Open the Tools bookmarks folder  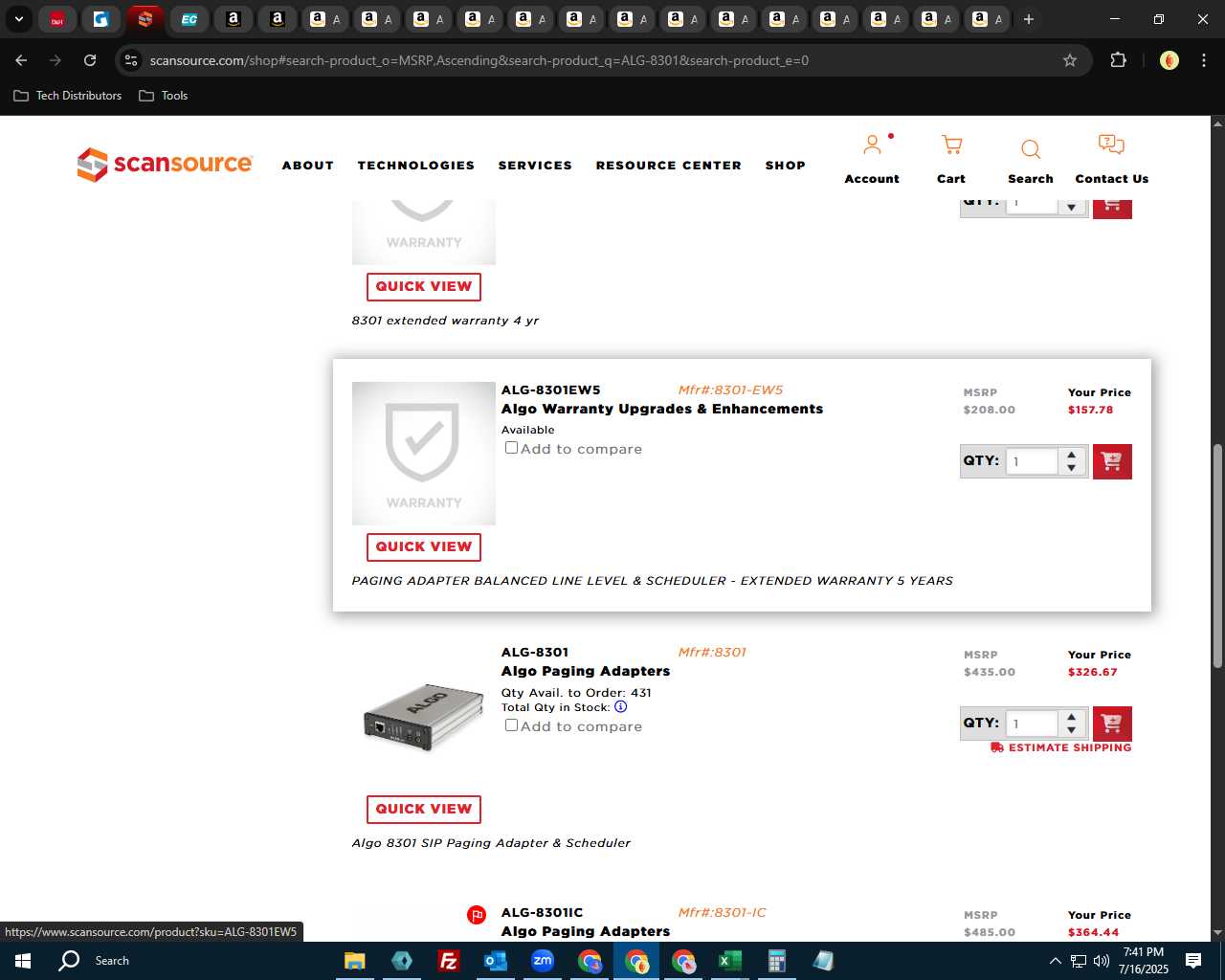tap(164, 96)
